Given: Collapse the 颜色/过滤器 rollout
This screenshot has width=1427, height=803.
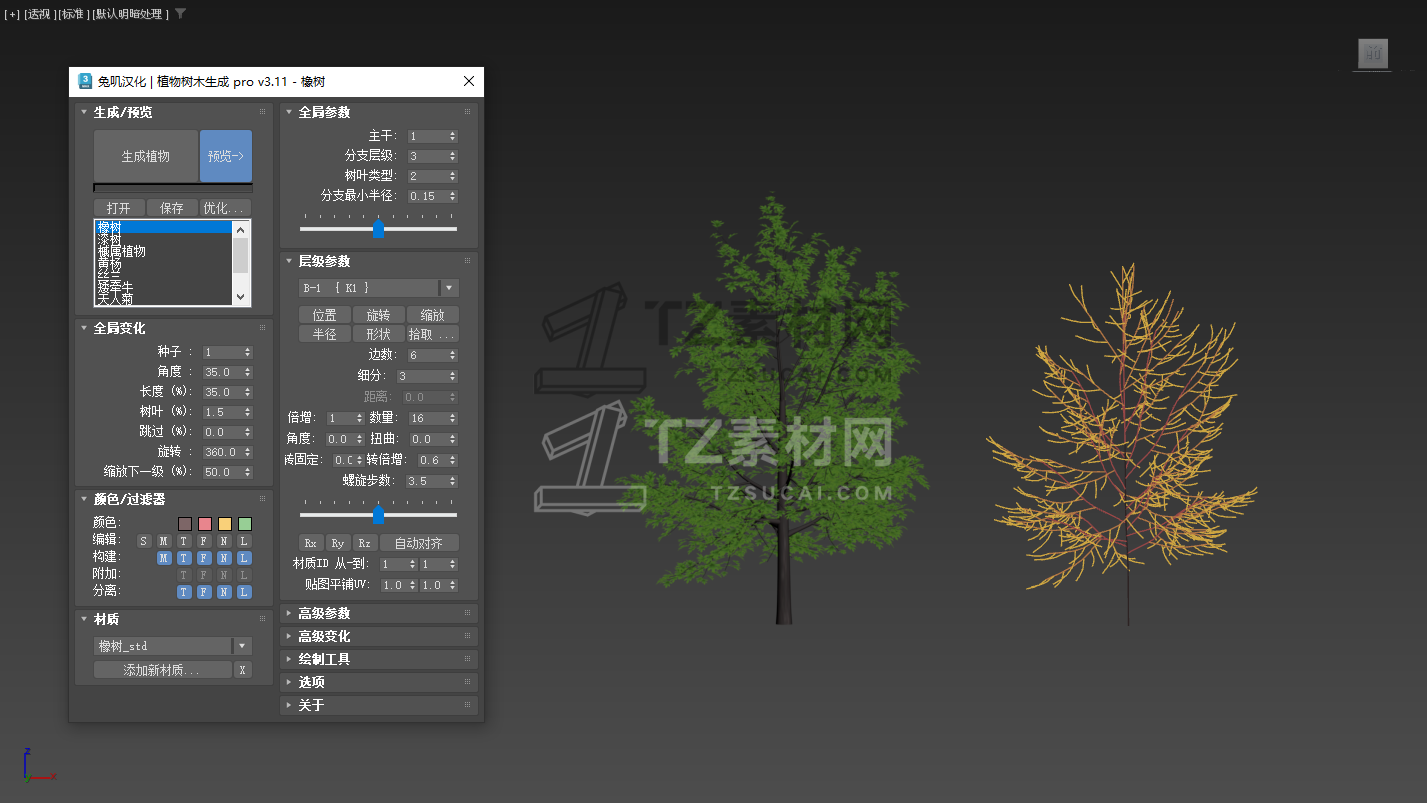Looking at the screenshot, I should click(x=174, y=499).
